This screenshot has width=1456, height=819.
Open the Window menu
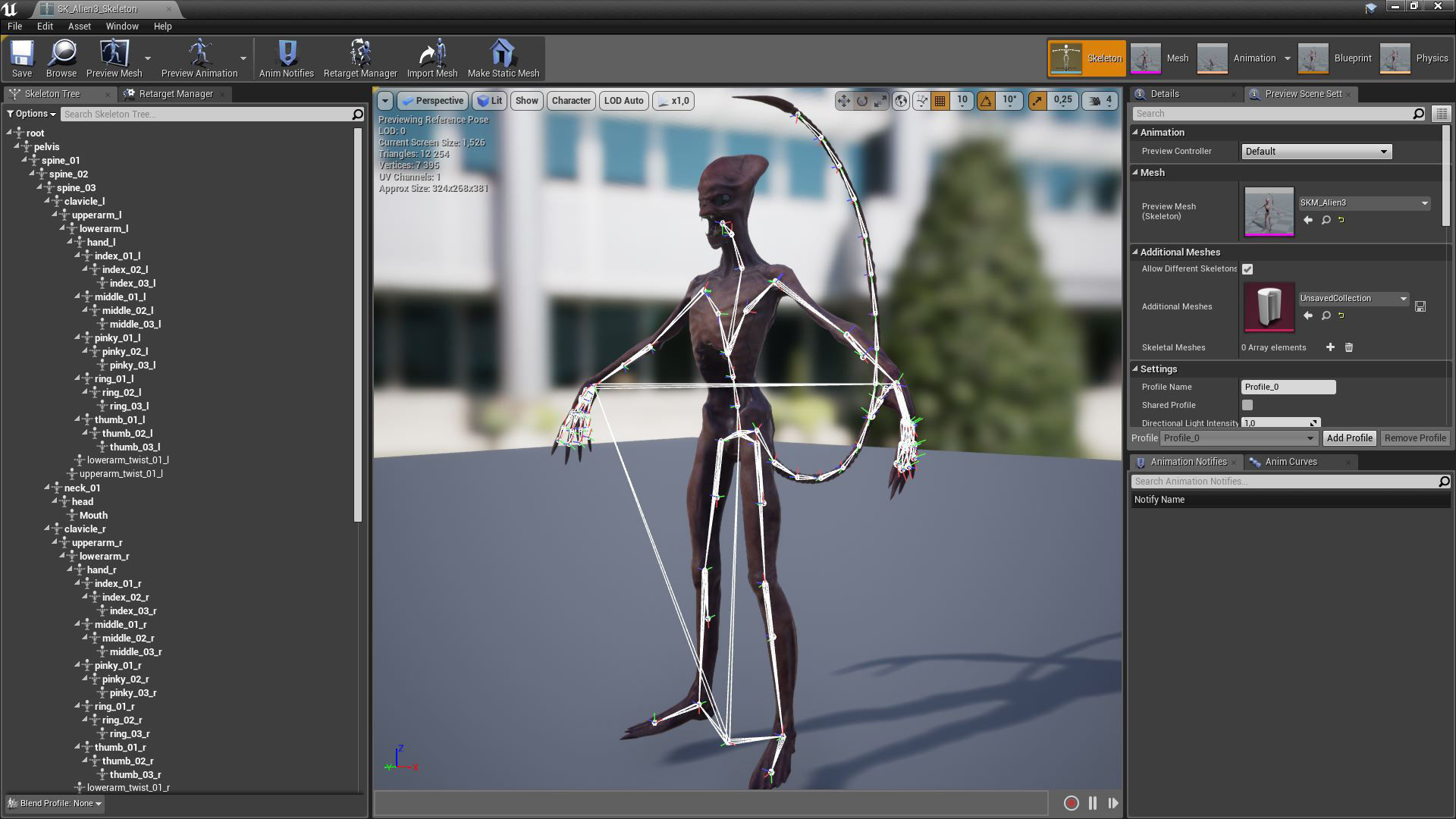tap(122, 26)
